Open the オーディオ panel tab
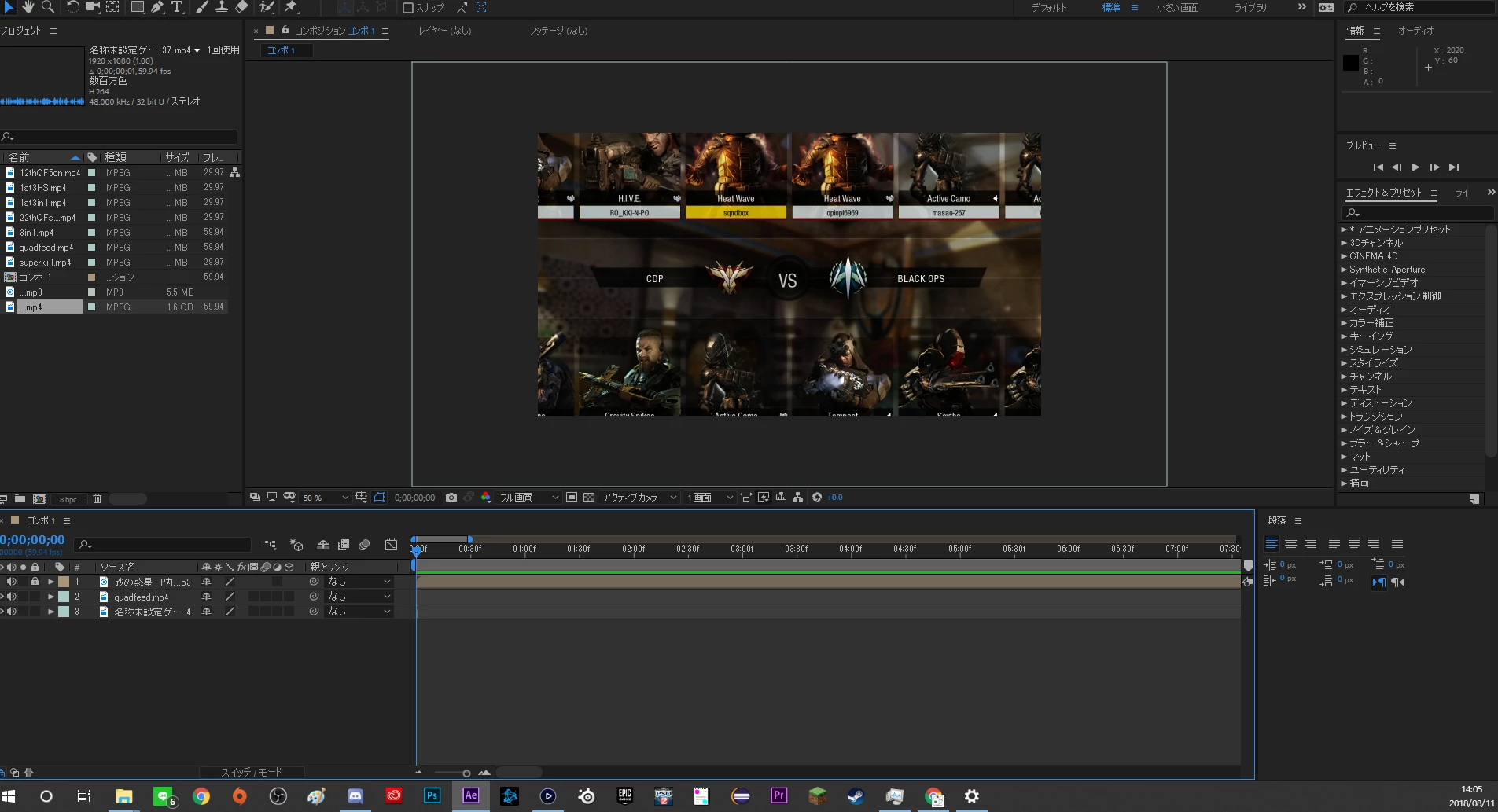Viewport: 1498px width, 812px height. point(1415,31)
